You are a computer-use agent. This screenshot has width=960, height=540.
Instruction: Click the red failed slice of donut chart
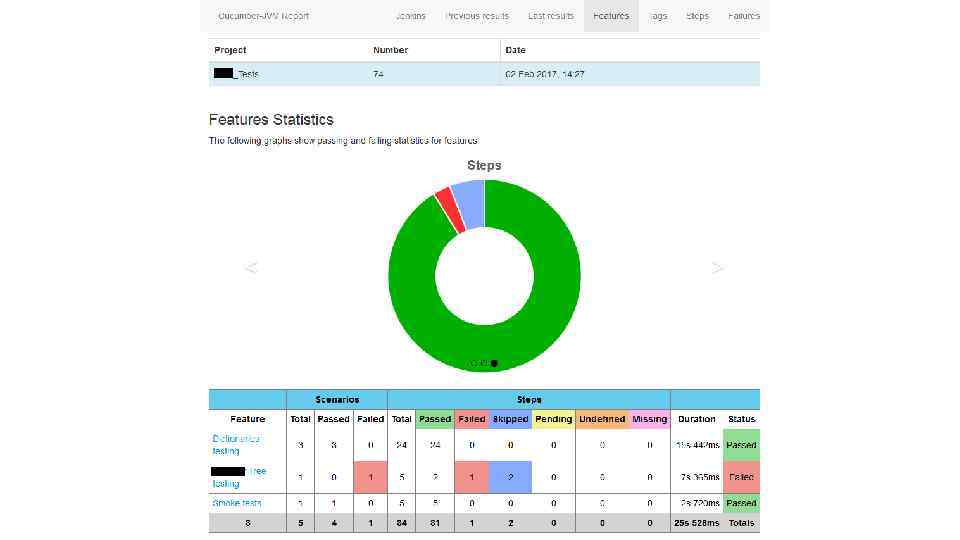451,210
